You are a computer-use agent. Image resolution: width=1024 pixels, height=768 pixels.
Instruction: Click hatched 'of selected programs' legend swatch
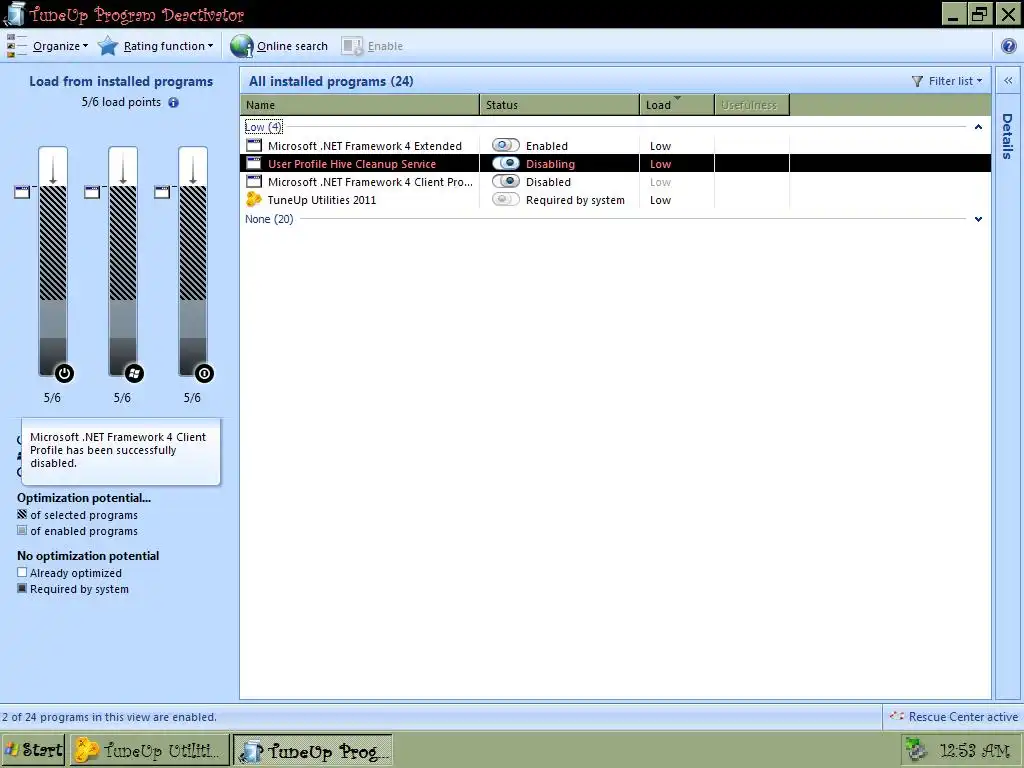click(22, 514)
